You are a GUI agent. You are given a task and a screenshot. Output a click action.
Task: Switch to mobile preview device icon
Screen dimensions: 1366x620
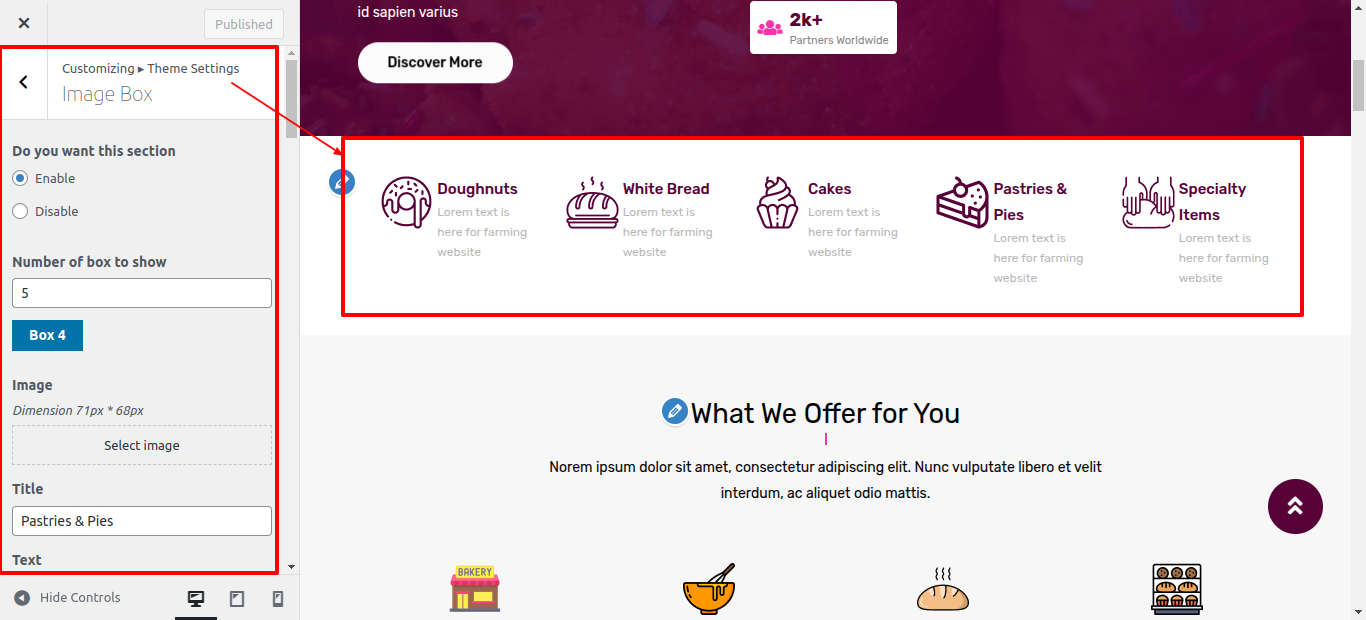pyautogui.click(x=278, y=599)
